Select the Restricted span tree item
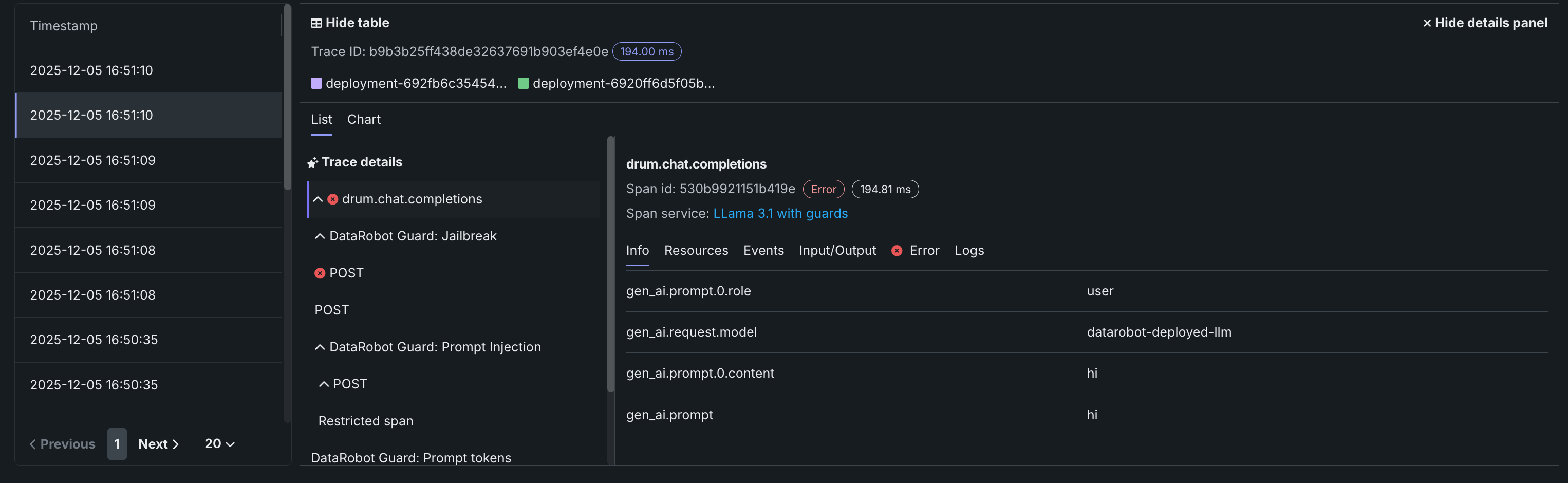The height and width of the screenshot is (483, 1568). pyautogui.click(x=365, y=421)
